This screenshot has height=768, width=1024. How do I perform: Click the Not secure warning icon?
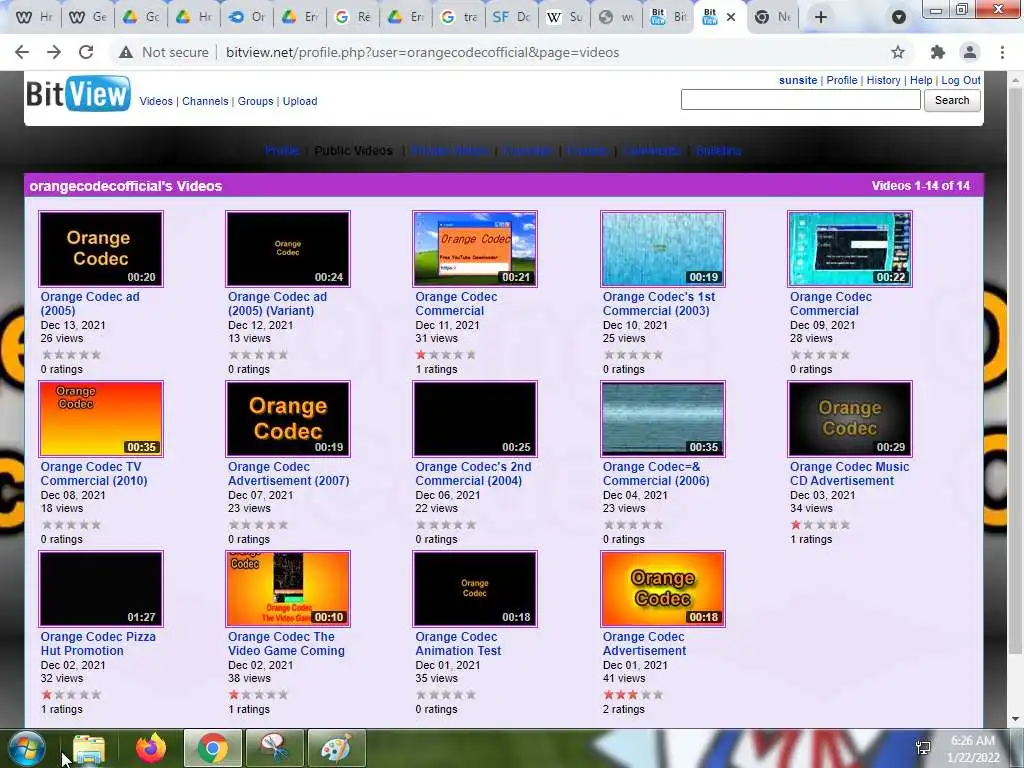(126, 52)
